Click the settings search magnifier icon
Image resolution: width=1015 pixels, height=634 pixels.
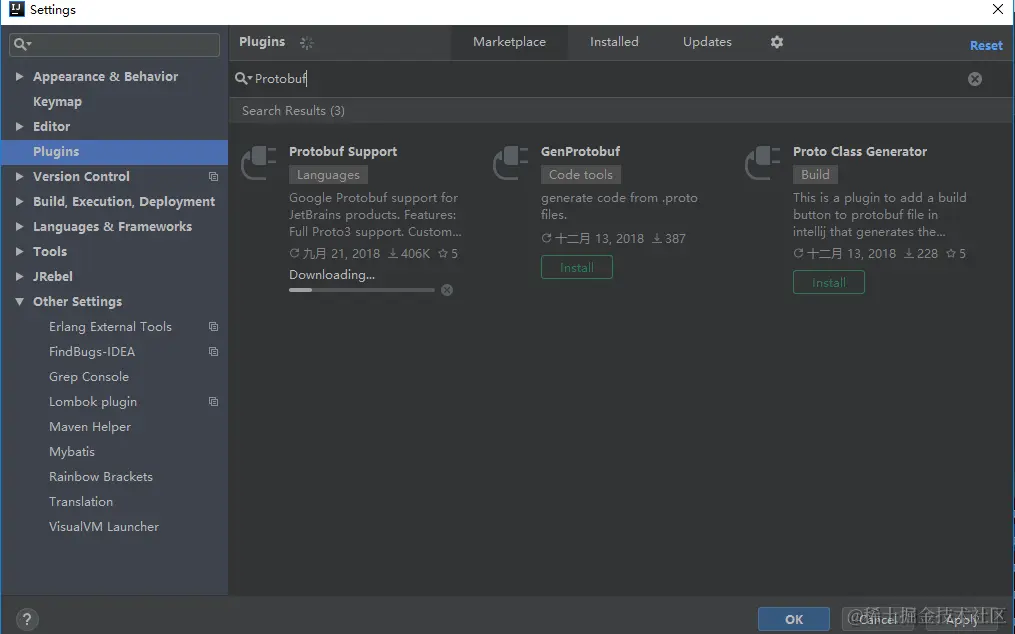coord(22,44)
